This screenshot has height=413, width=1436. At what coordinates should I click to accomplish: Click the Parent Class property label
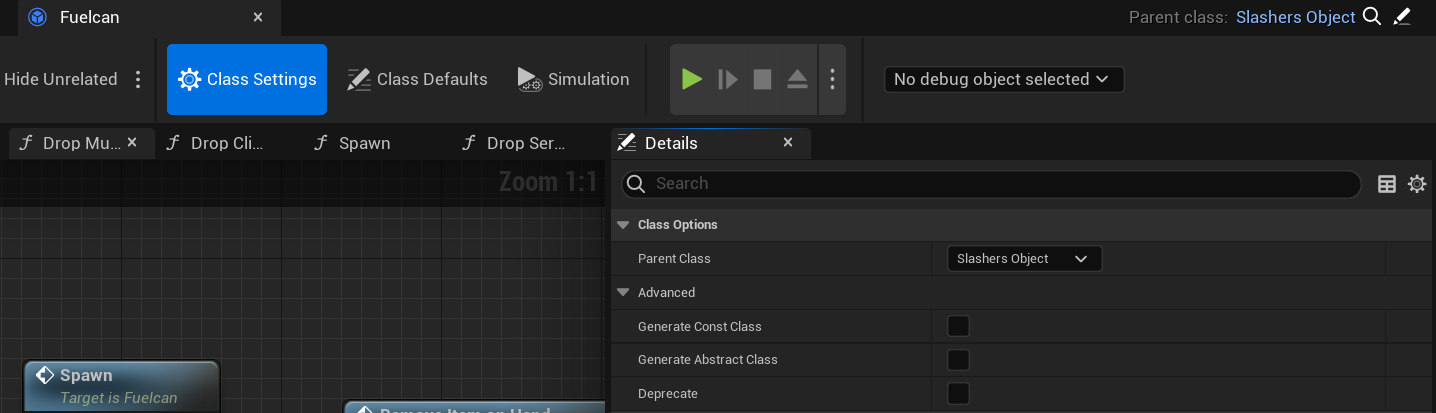click(674, 259)
